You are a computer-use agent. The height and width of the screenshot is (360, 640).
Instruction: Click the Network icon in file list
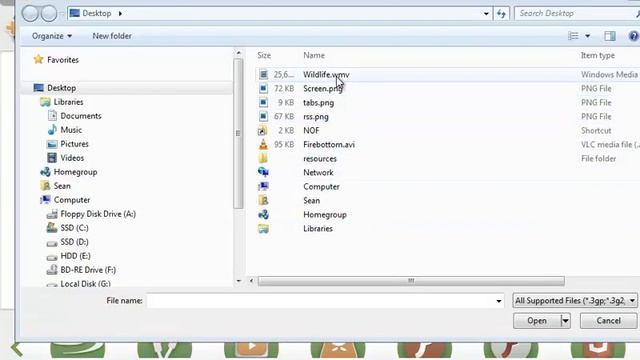click(263, 173)
